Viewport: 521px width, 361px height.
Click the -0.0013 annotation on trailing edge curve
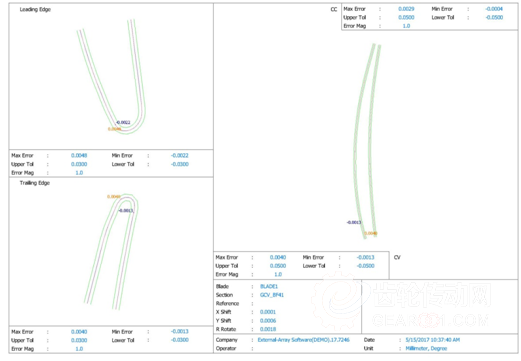[x=126, y=210]
